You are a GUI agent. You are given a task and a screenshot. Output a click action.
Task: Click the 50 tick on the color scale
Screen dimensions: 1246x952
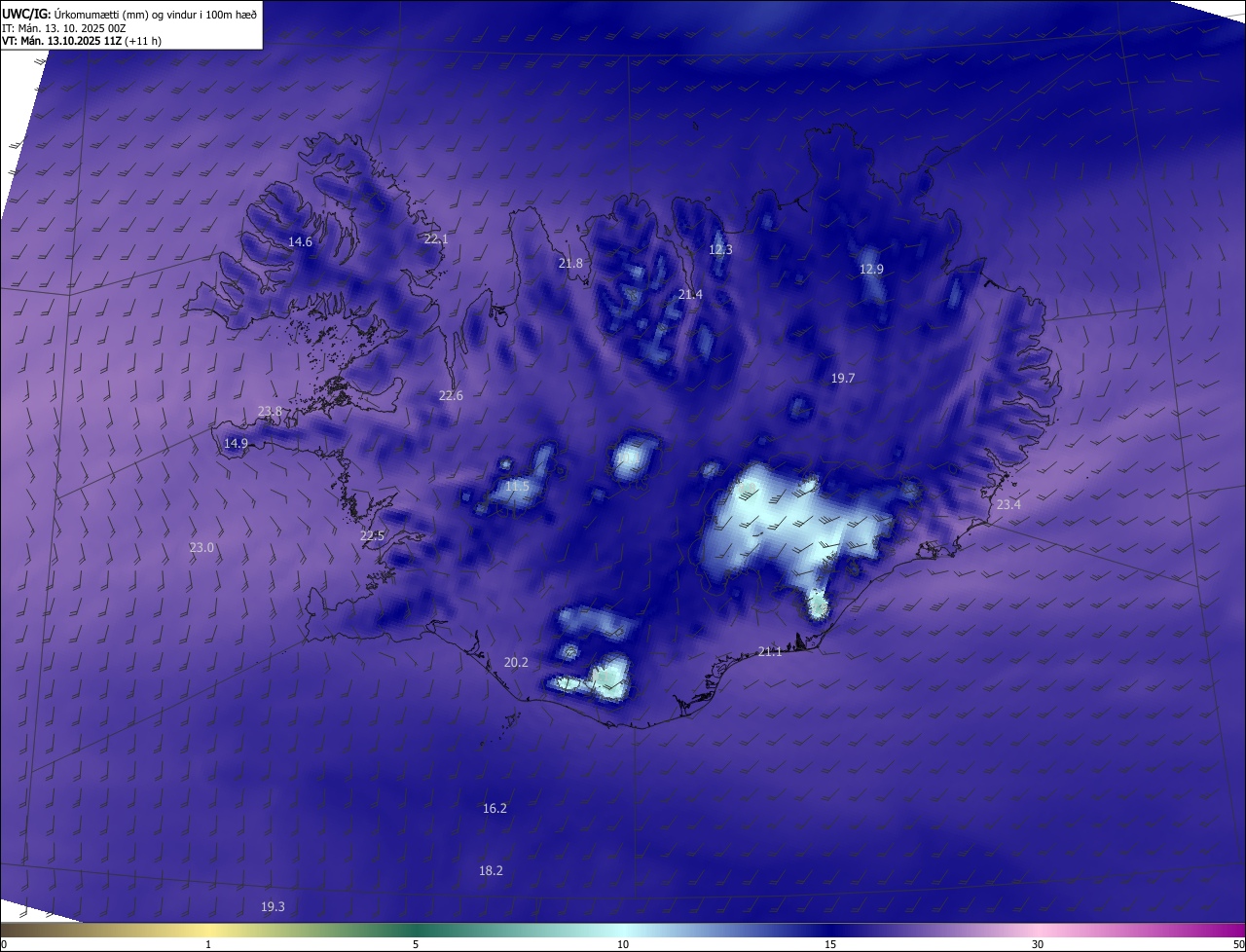(1238, 944)
